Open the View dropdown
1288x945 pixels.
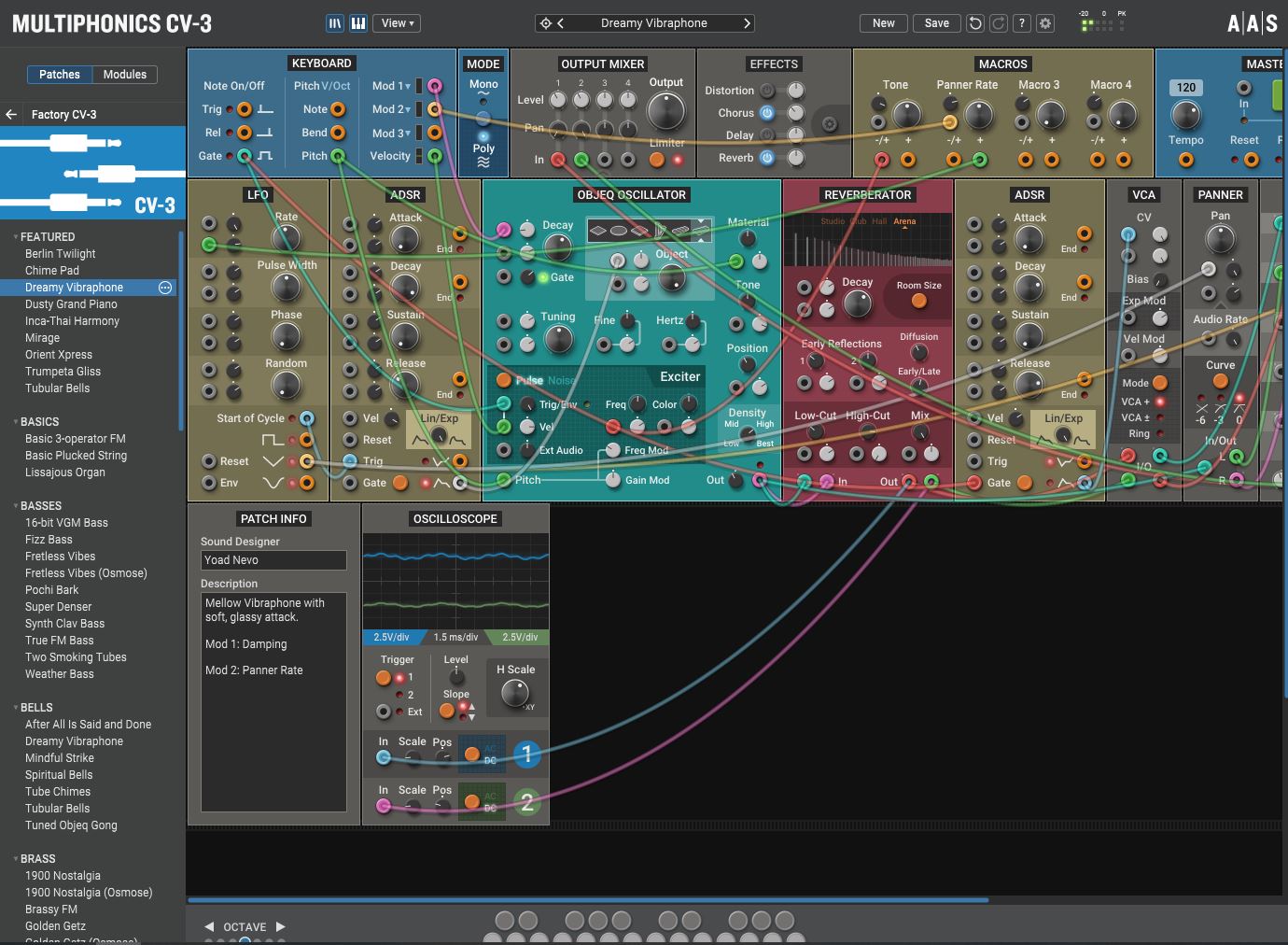398,23
